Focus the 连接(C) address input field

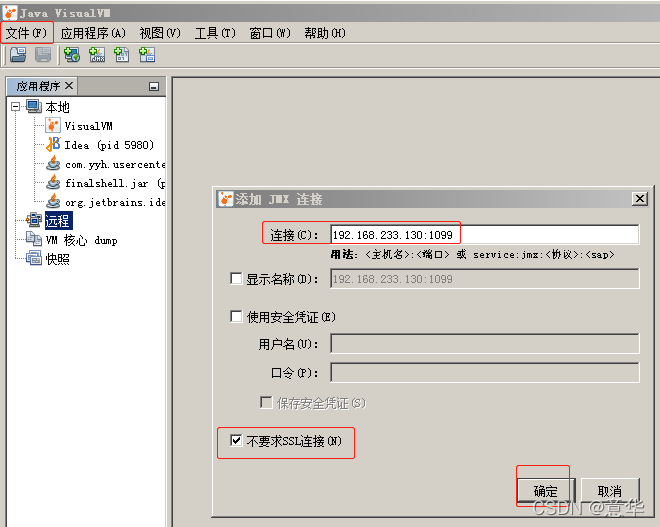[x=484, y=234]
